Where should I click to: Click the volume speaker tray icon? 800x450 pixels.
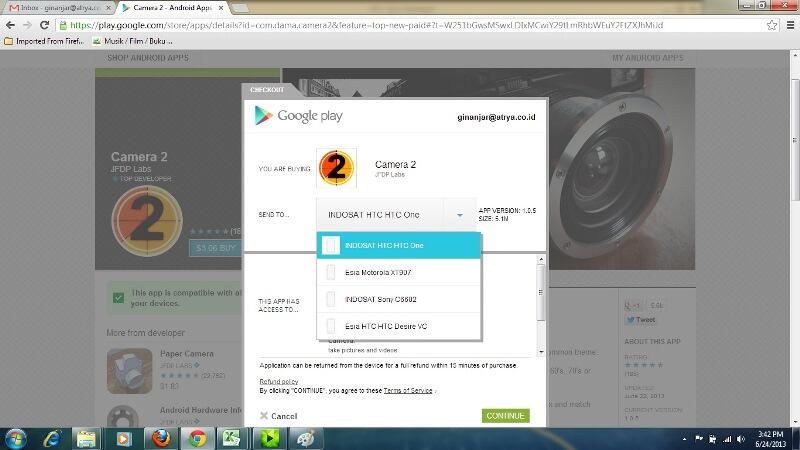point(741,439)
